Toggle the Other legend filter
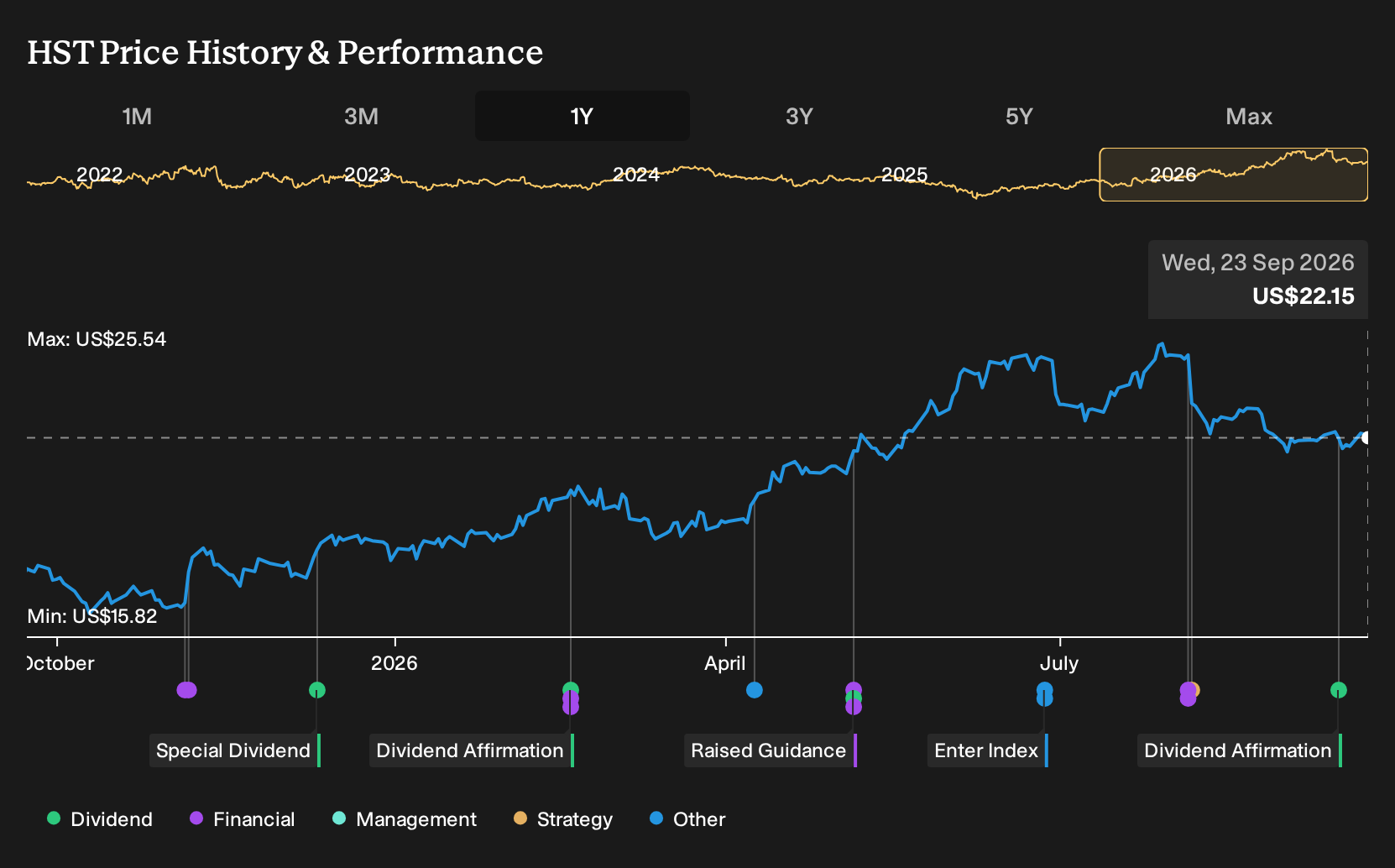 tap(687, 819)
